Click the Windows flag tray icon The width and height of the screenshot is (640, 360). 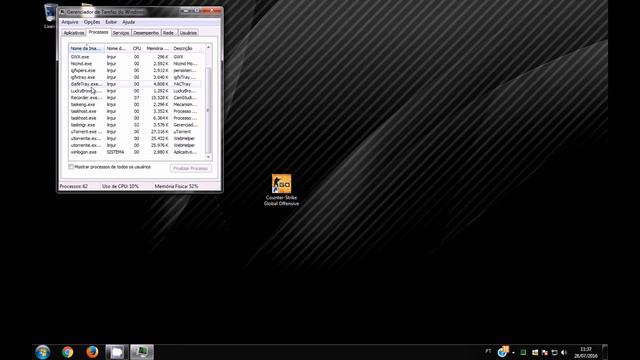click(x=535, y=352)
